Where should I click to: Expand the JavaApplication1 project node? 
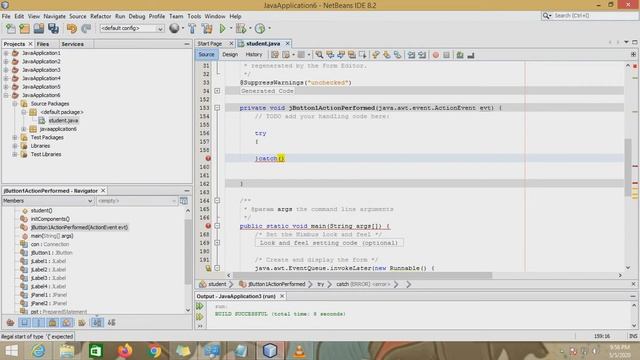6,53
